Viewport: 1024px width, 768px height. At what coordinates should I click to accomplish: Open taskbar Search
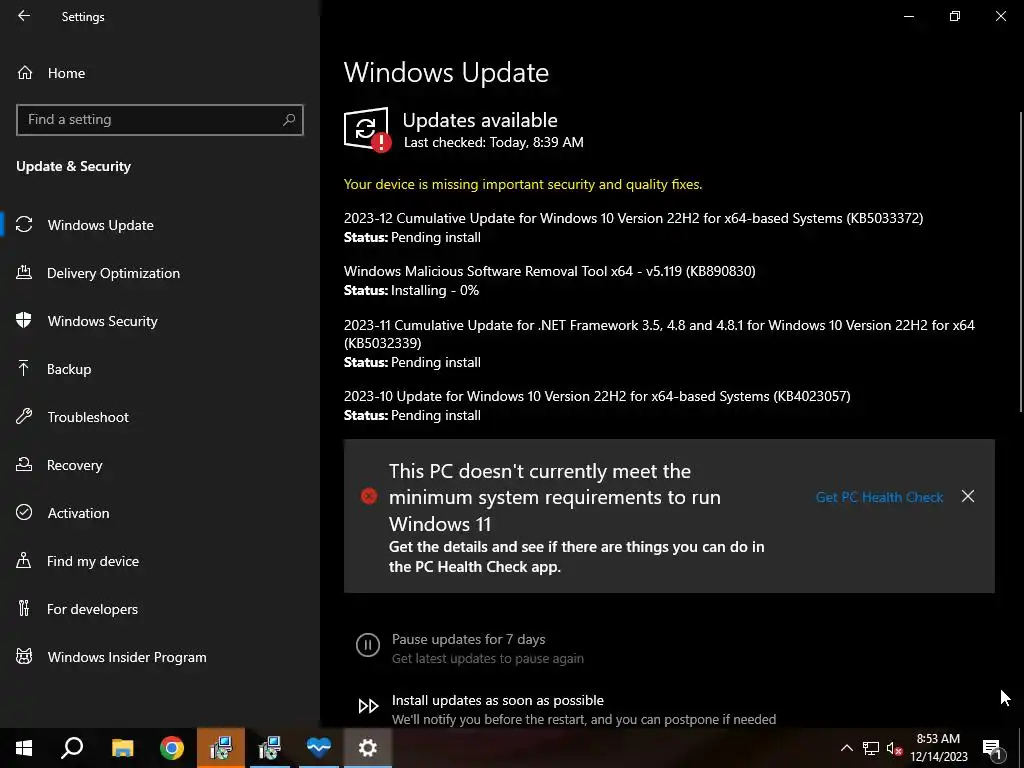tap(72, 748)
